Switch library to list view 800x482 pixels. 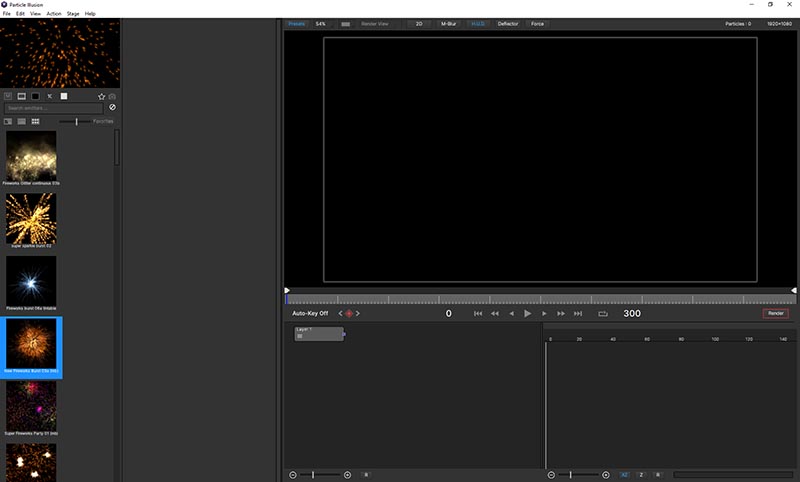pyautogui.click(x=21, y=121)
